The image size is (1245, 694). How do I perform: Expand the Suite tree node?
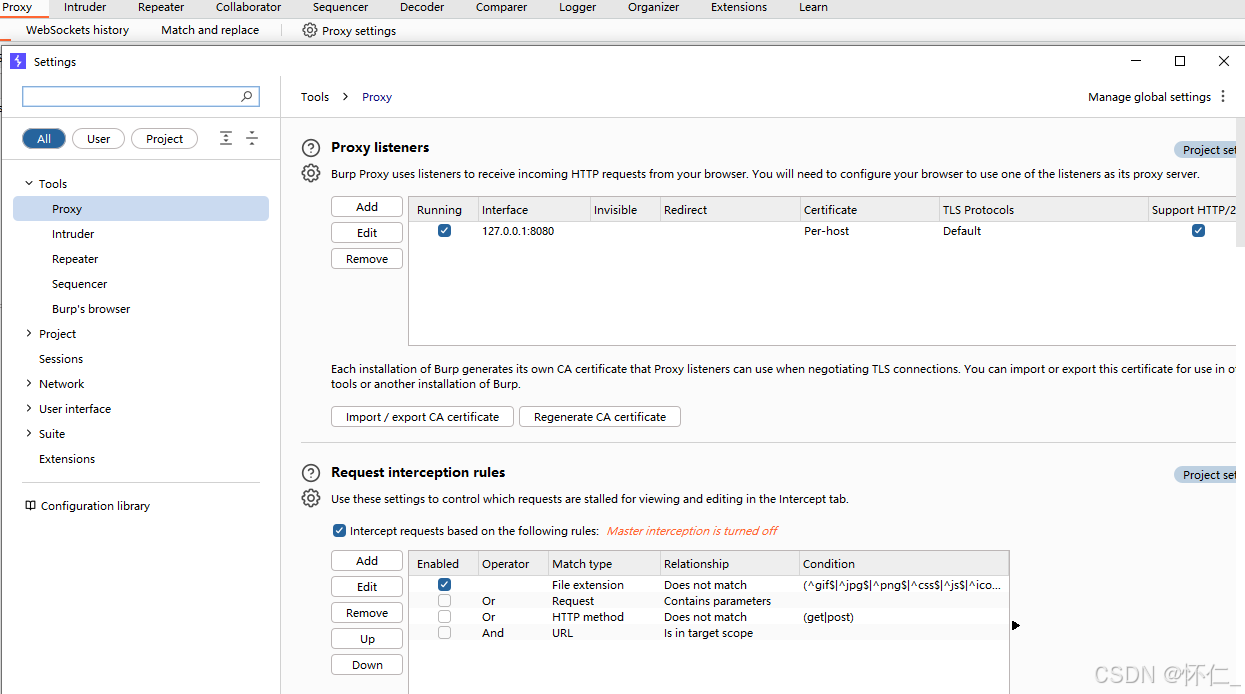click(x=28, y=434)
